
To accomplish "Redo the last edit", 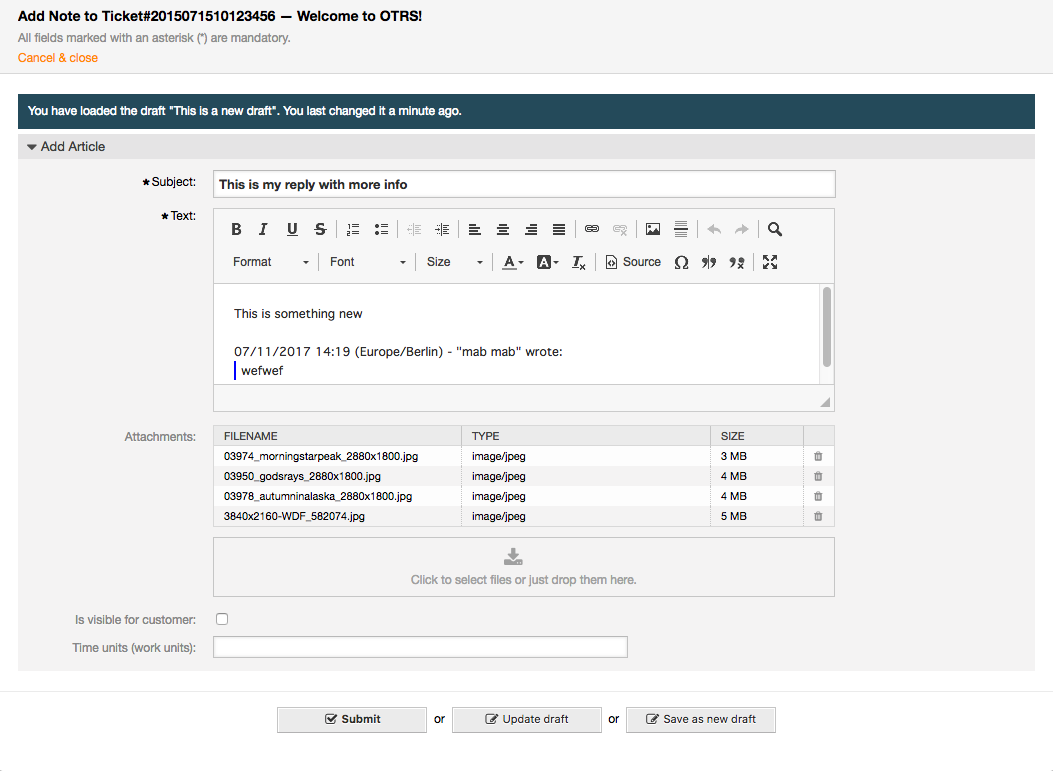I will tap(741, 229).
